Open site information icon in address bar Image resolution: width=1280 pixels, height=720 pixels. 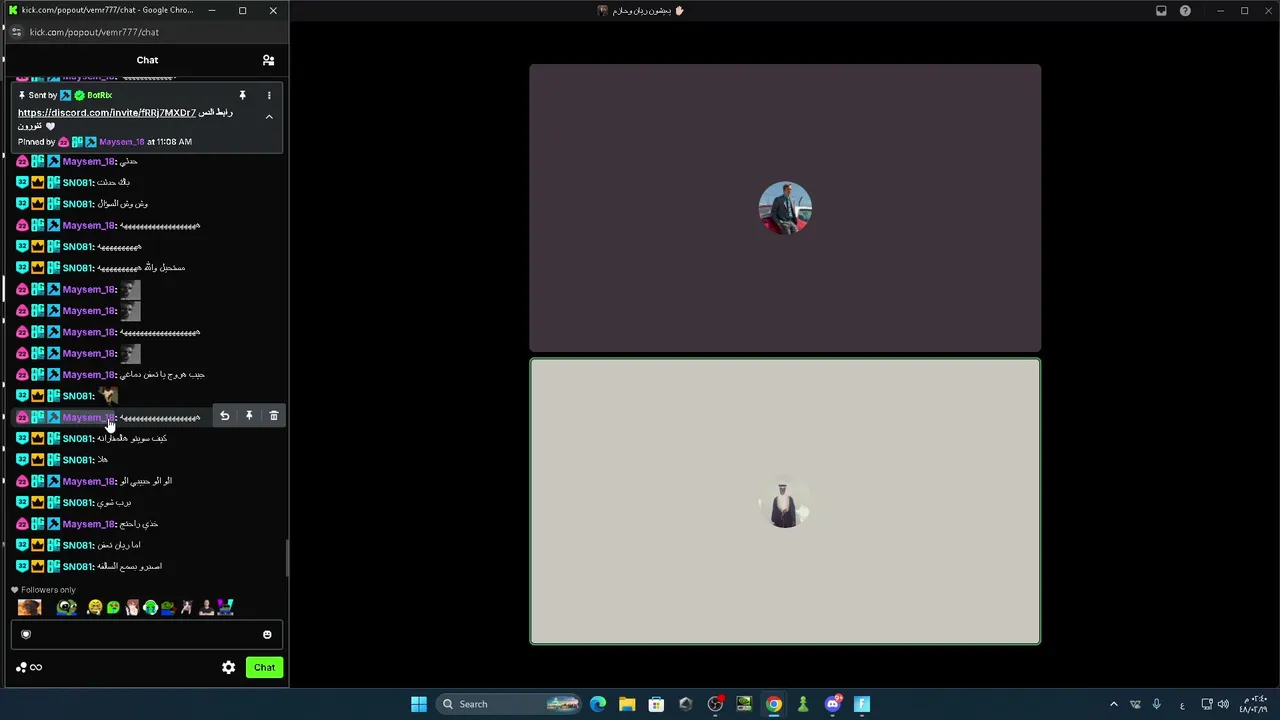(16, 32)
